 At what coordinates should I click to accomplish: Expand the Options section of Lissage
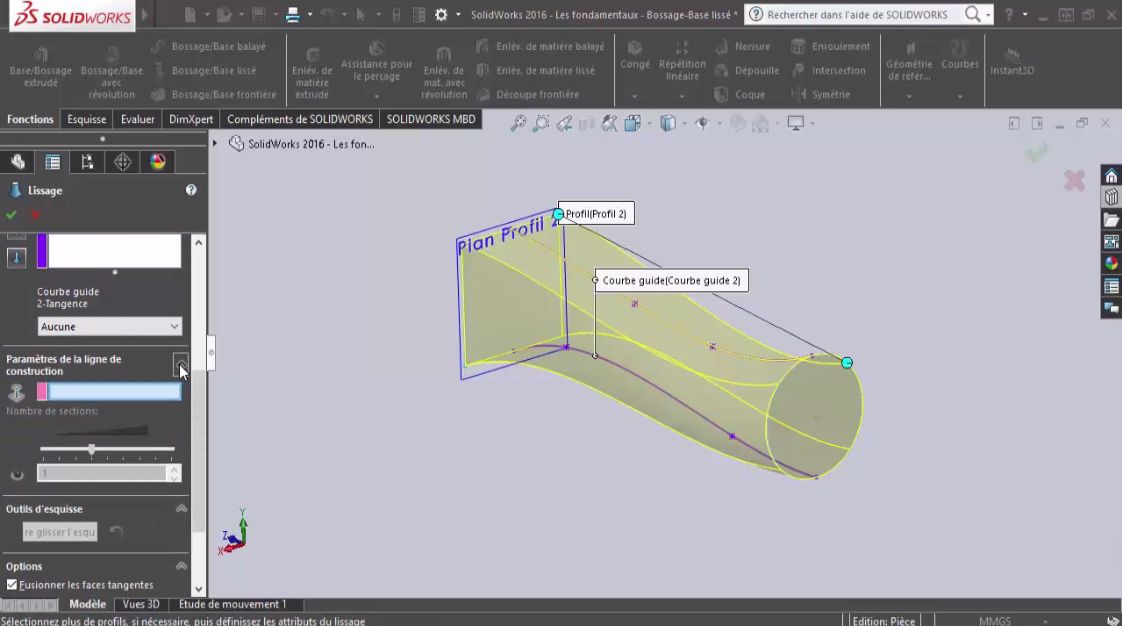pyautogui.click(x=180, y=566)
